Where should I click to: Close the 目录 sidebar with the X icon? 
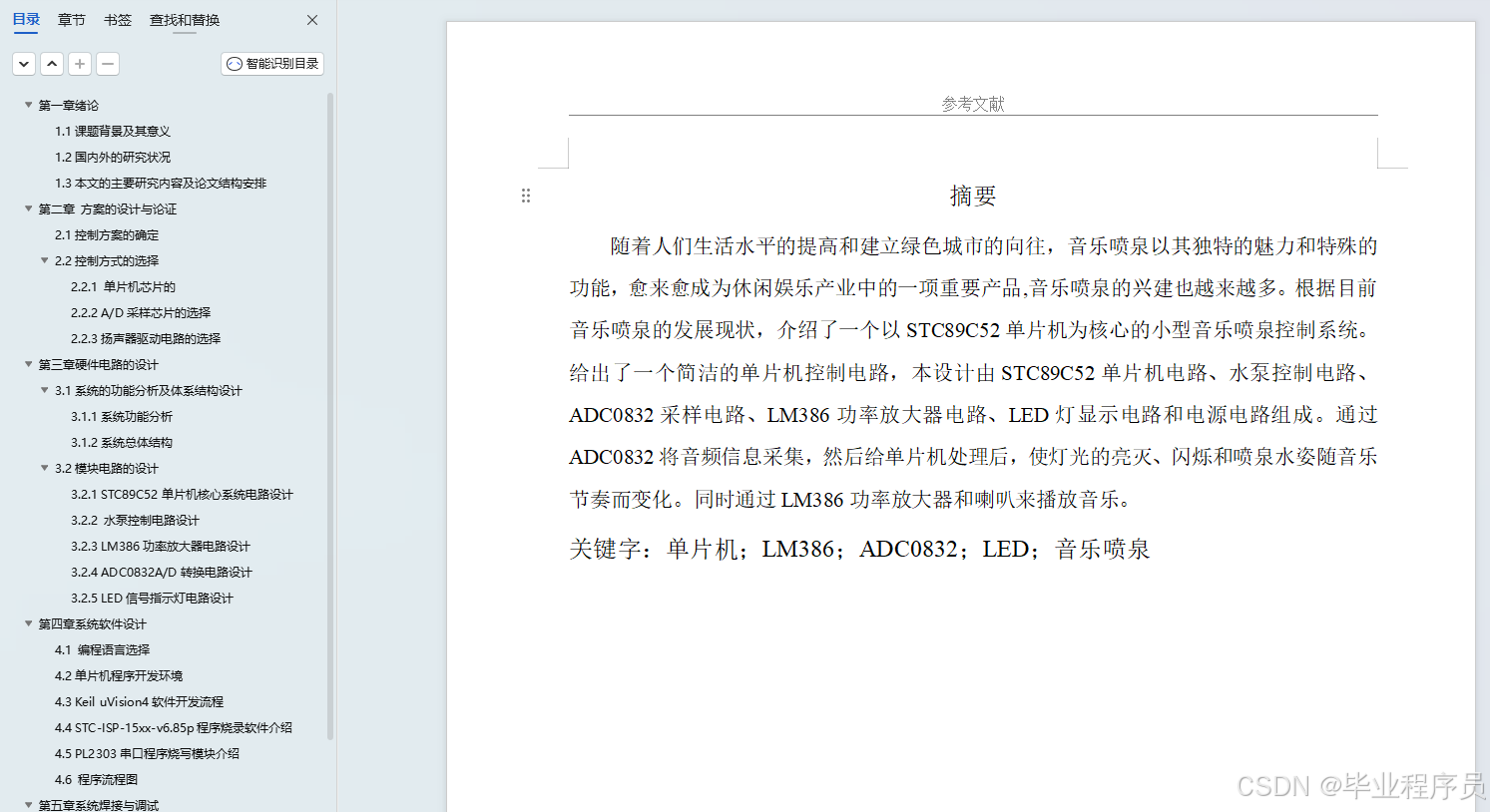[x=311, y=19]
